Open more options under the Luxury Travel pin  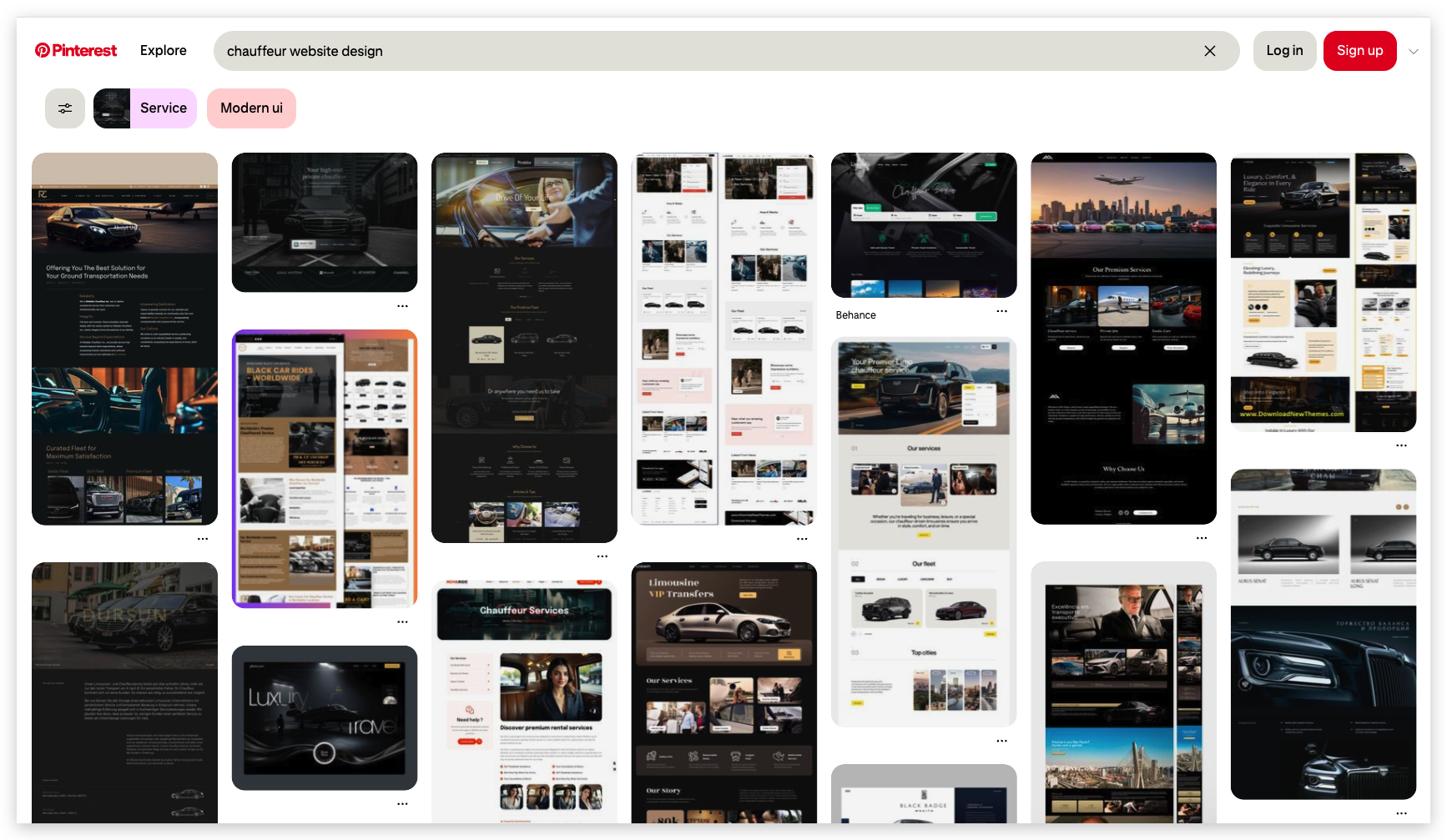tap(403, 804)
